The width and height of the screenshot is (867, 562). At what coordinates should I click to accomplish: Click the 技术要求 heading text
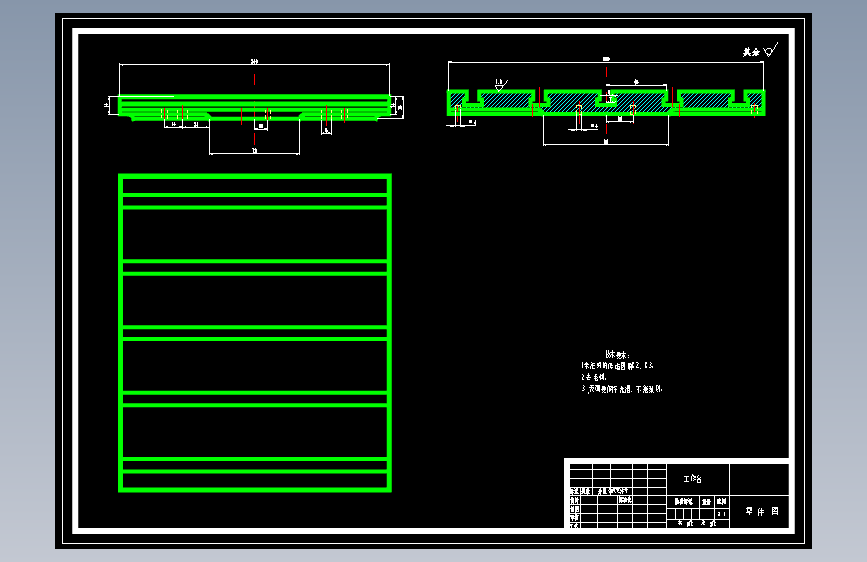[617, 355]
